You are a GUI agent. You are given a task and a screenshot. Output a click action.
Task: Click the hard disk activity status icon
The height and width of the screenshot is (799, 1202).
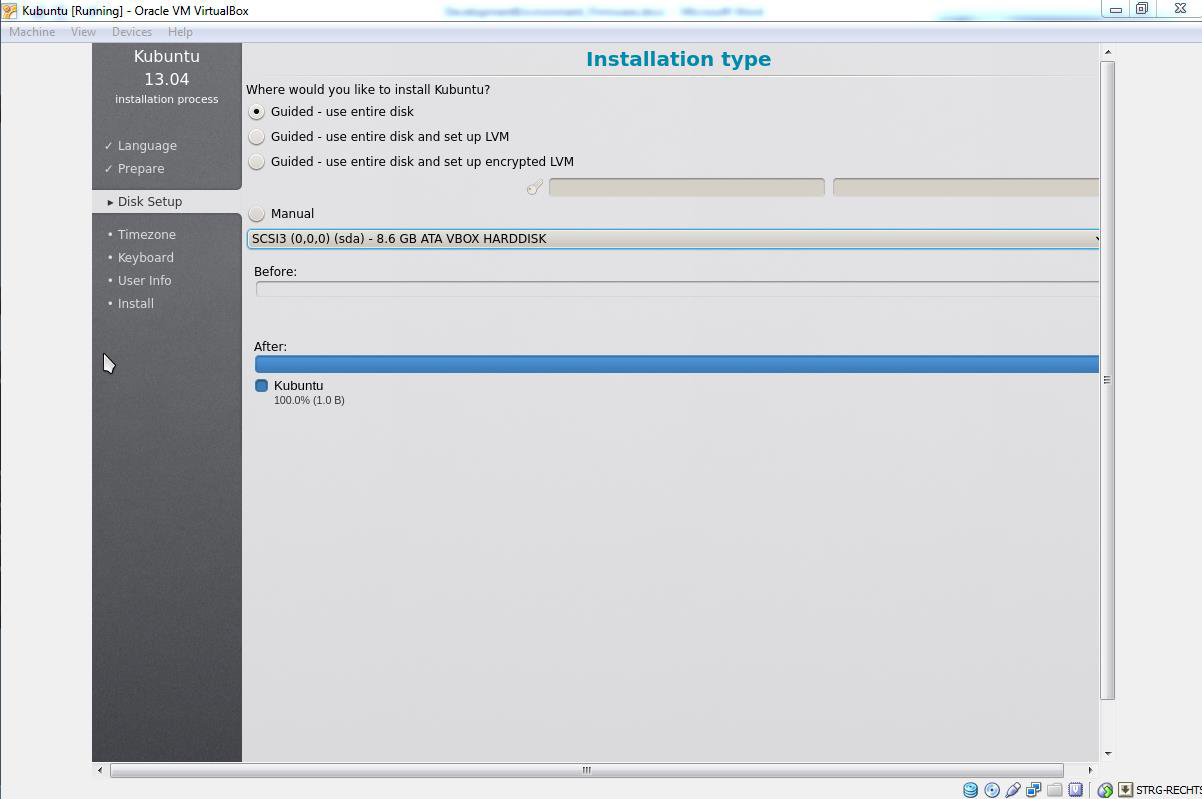970,790
